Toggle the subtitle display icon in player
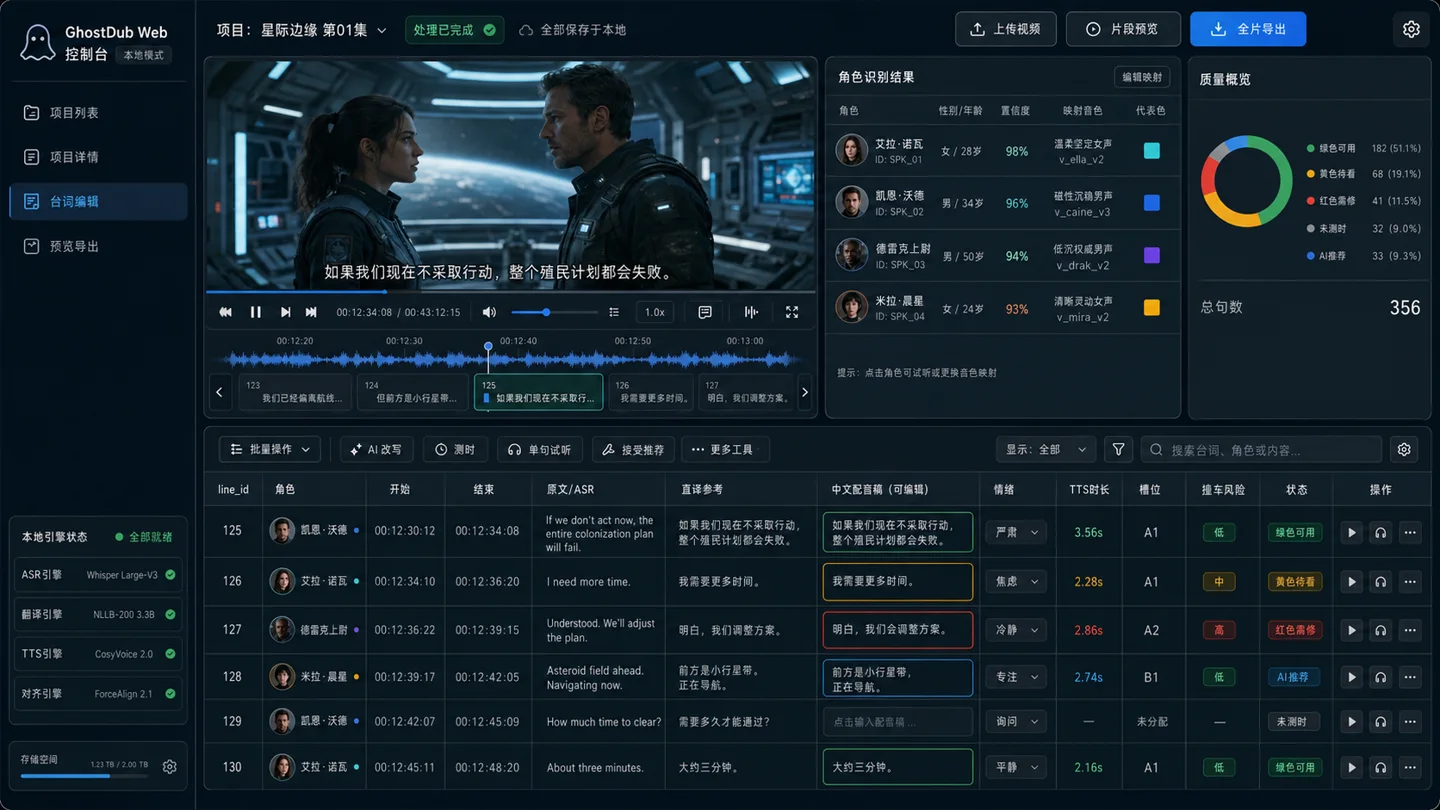1440x810 pixels. tap(705, 312)
